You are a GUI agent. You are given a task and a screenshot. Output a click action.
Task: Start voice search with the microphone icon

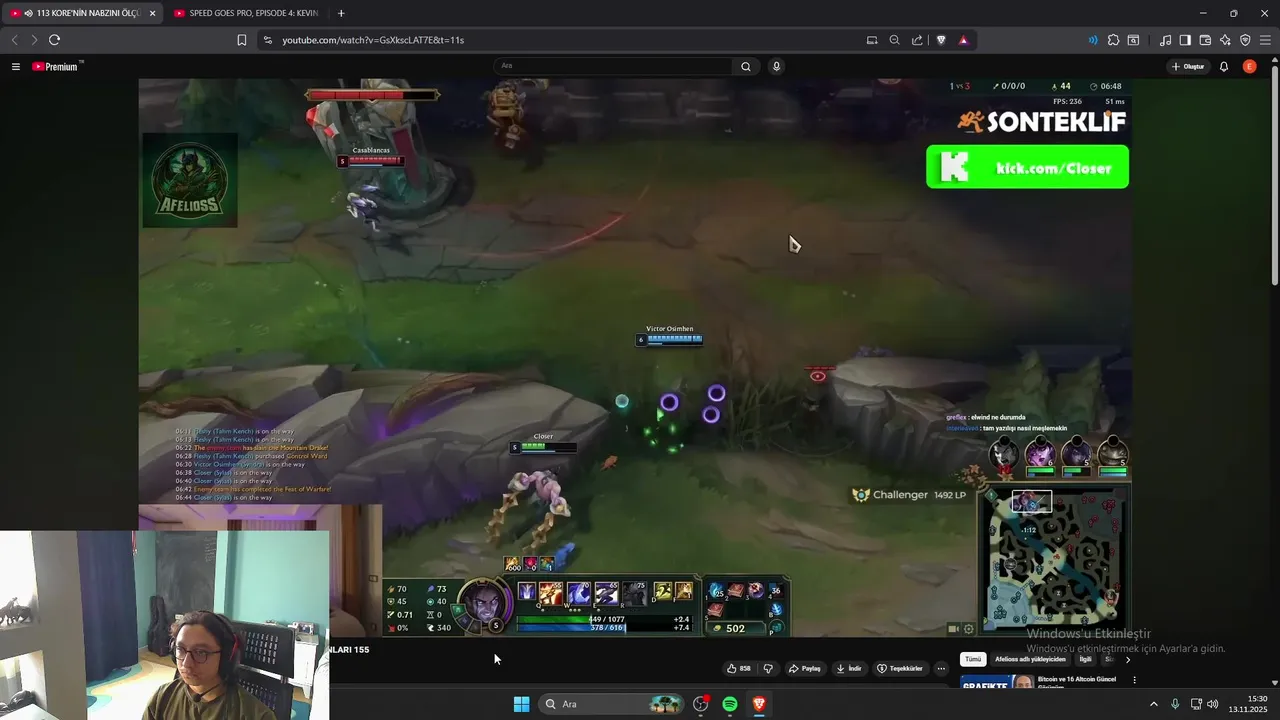(776, 66)
